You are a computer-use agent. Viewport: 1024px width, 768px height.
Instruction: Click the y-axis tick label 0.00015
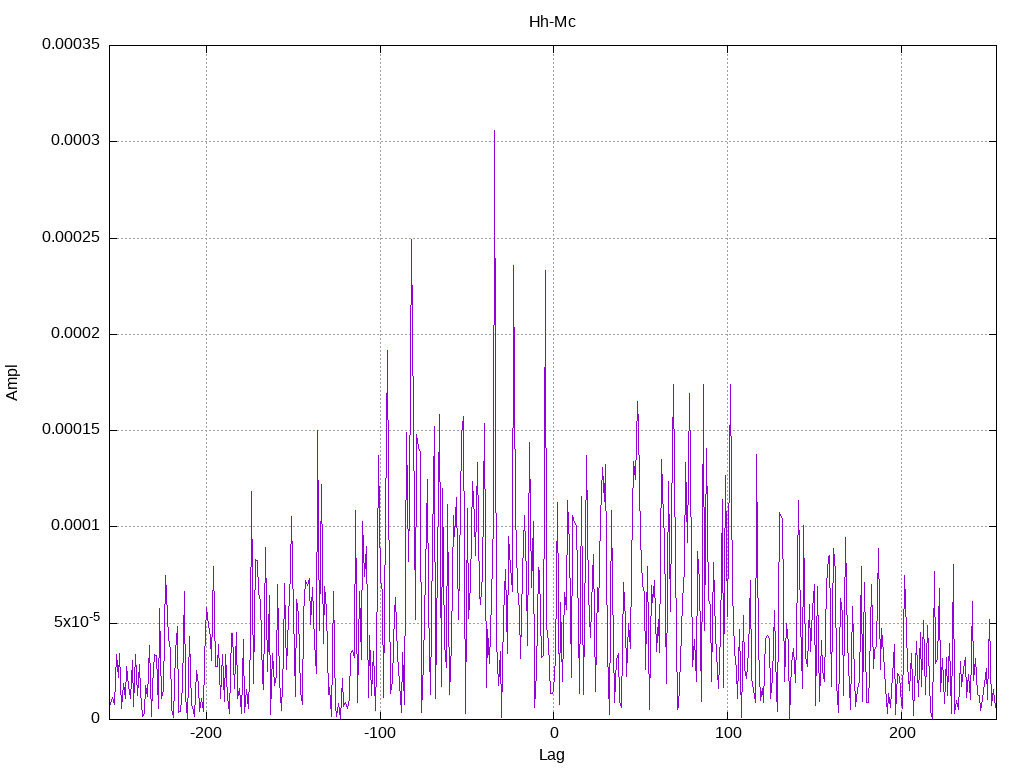(71, 429)
